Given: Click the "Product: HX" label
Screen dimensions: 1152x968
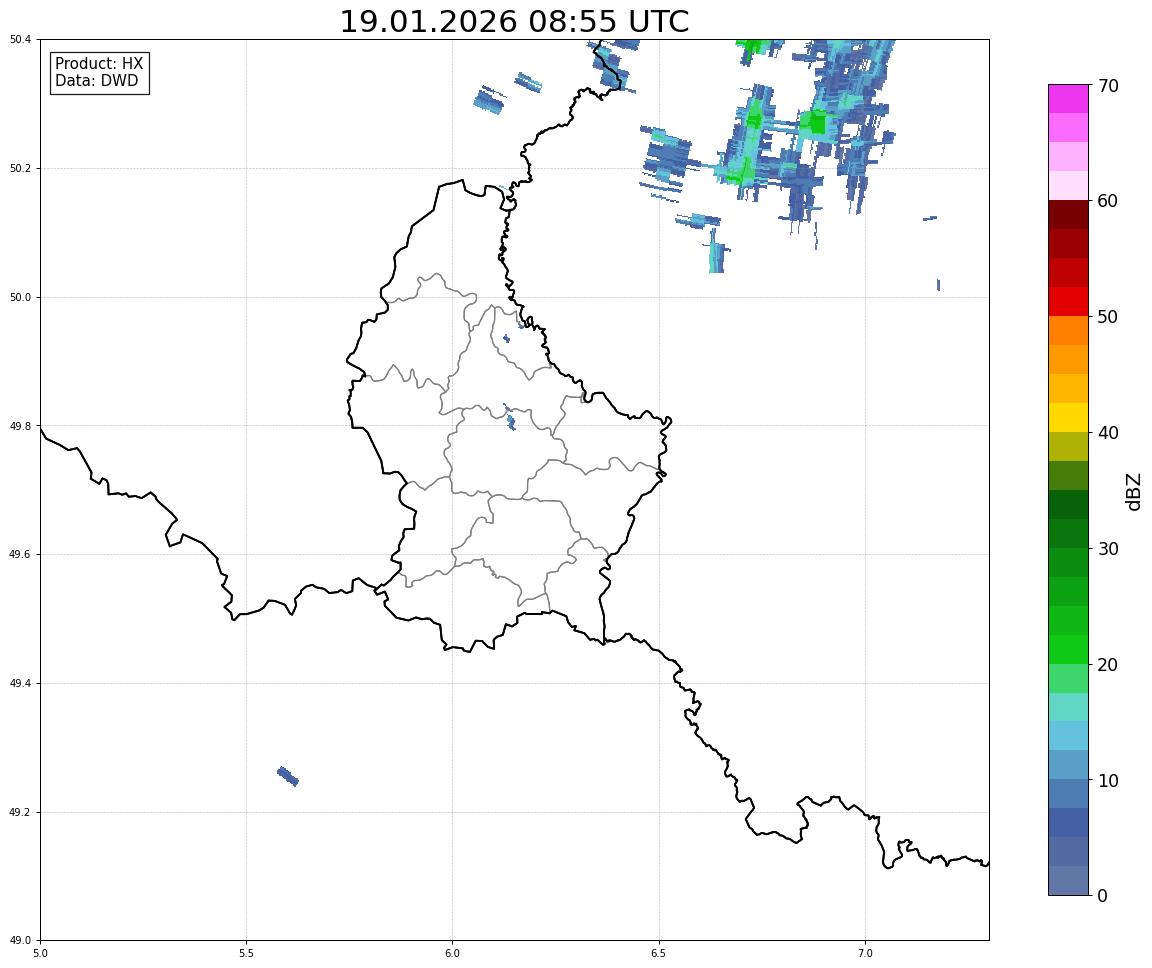Looking at the screenshot, I should 99,64.
